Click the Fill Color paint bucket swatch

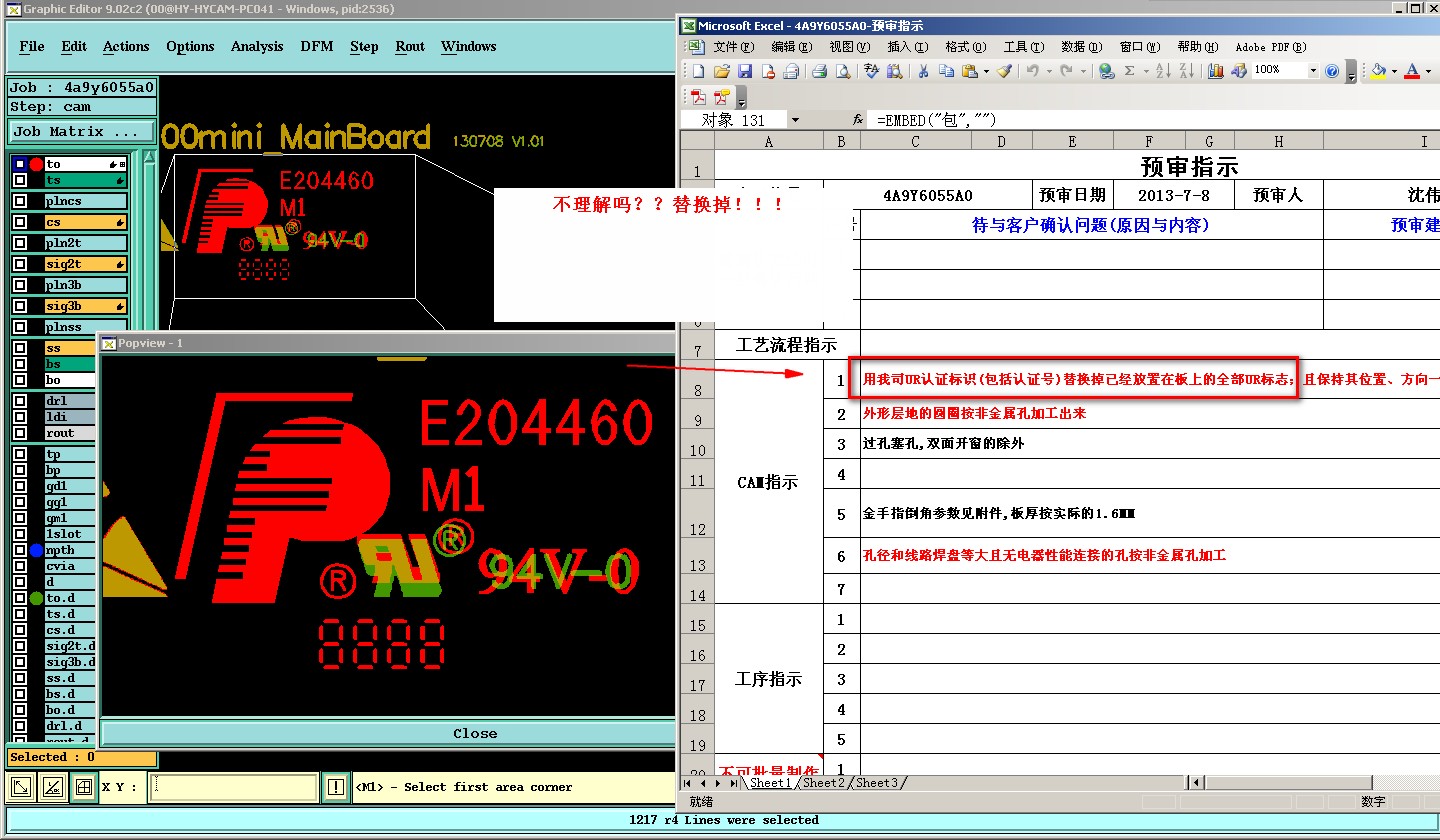(1378, 71)
